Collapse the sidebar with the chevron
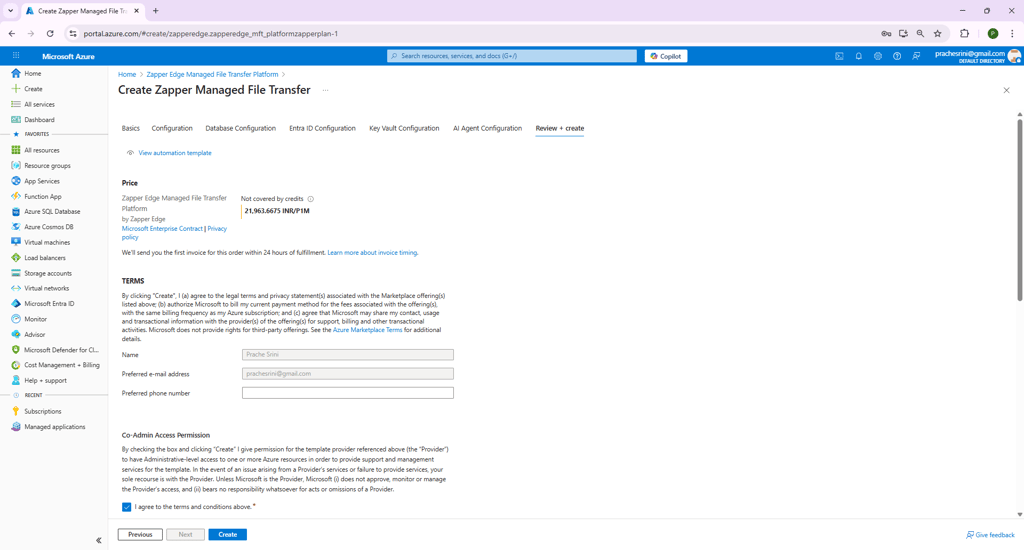This screenshot has height=550, width=1024. point(99,540)
